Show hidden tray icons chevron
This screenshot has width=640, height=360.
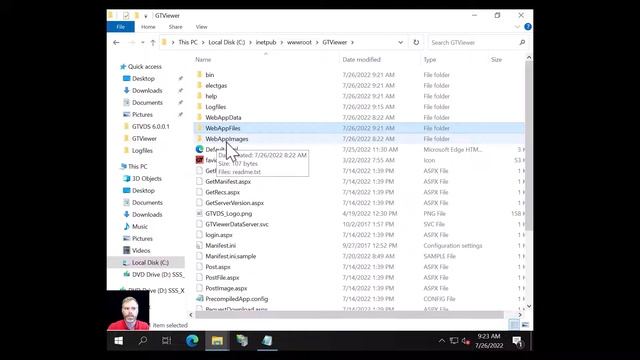(442, 341)
